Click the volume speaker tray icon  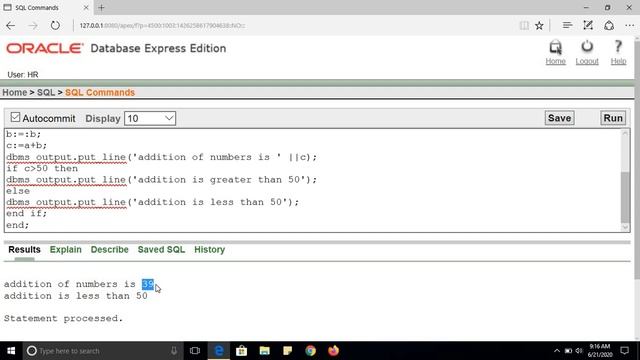tap(579, 351)
